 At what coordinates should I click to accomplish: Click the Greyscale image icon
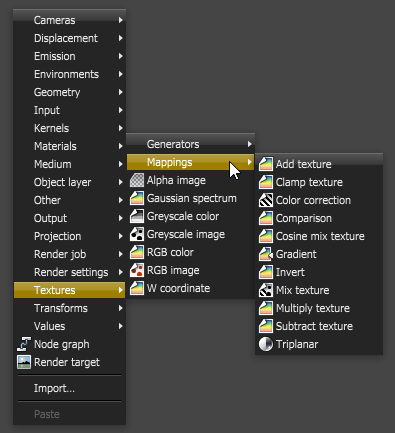[137, 234]
